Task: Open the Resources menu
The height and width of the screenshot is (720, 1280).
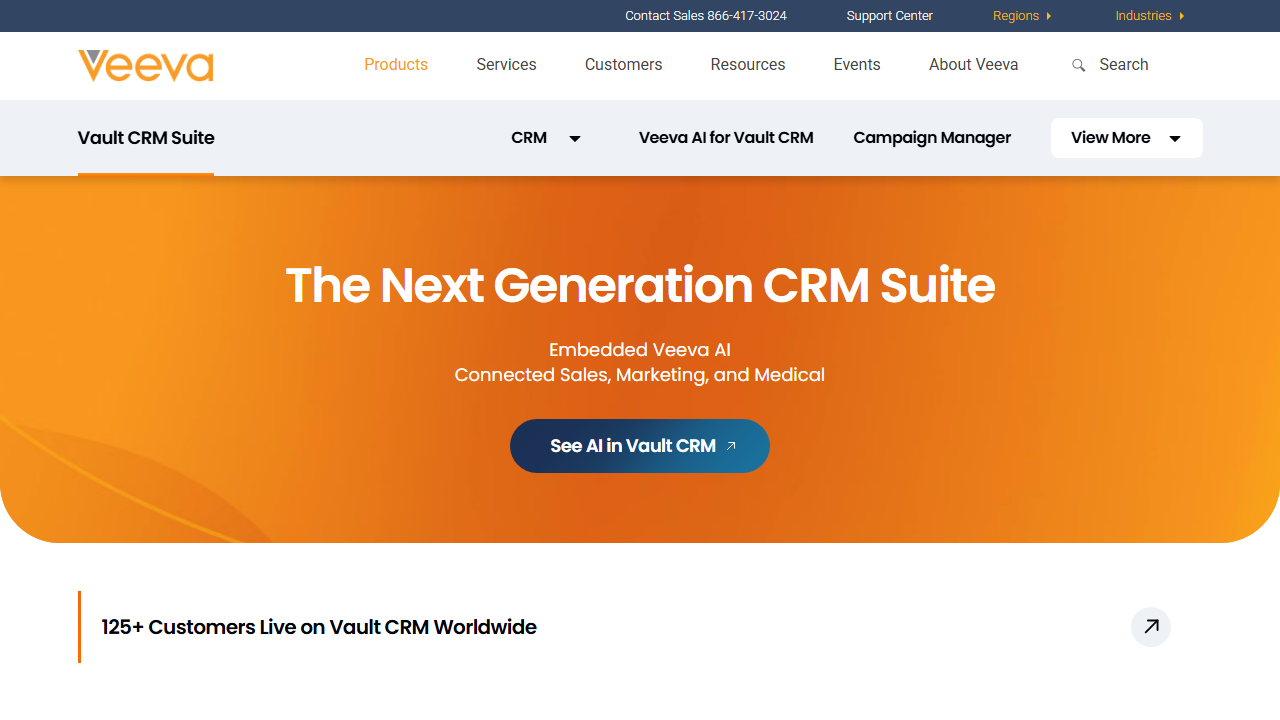Action: (x=748, y=65)
